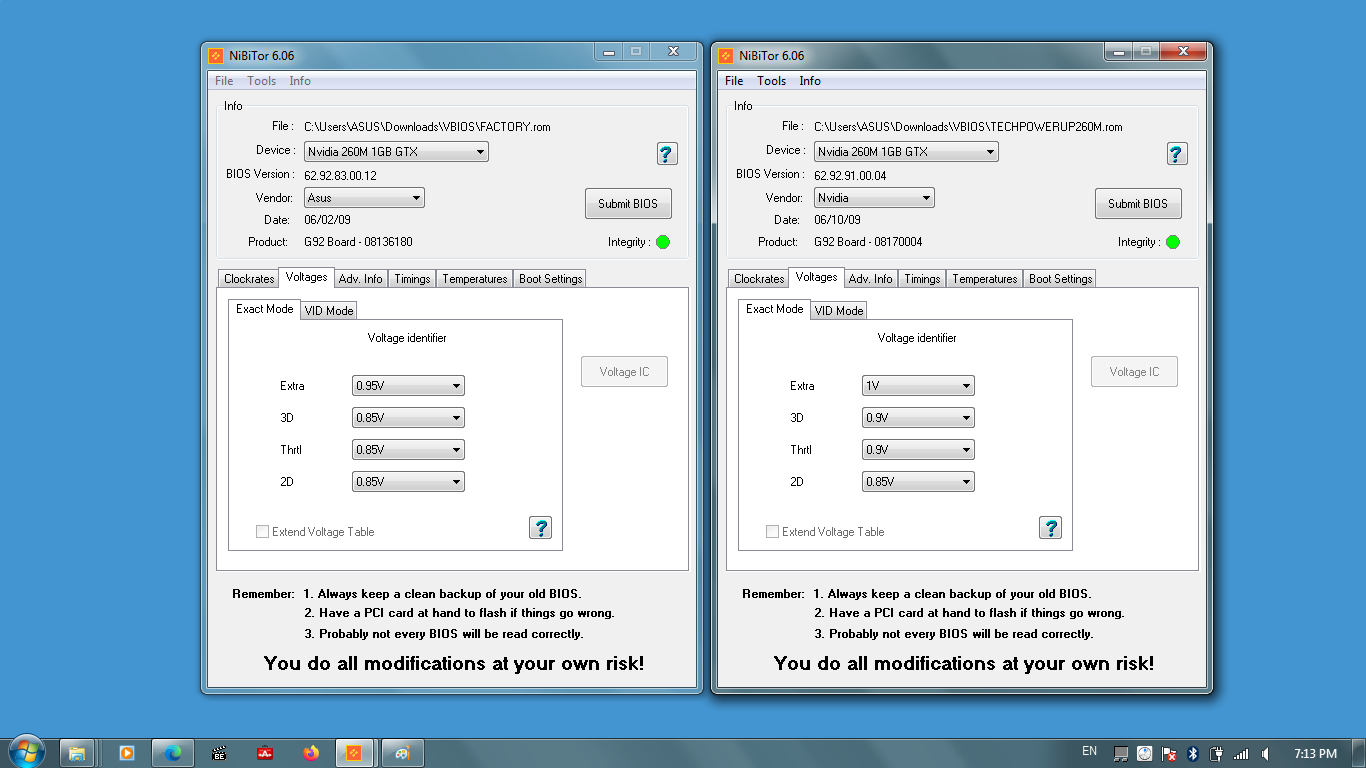The width and height of the screenshot is (1366, 768).
Task: Click the volume speaker tray icon
Action: pos(1266,753)
